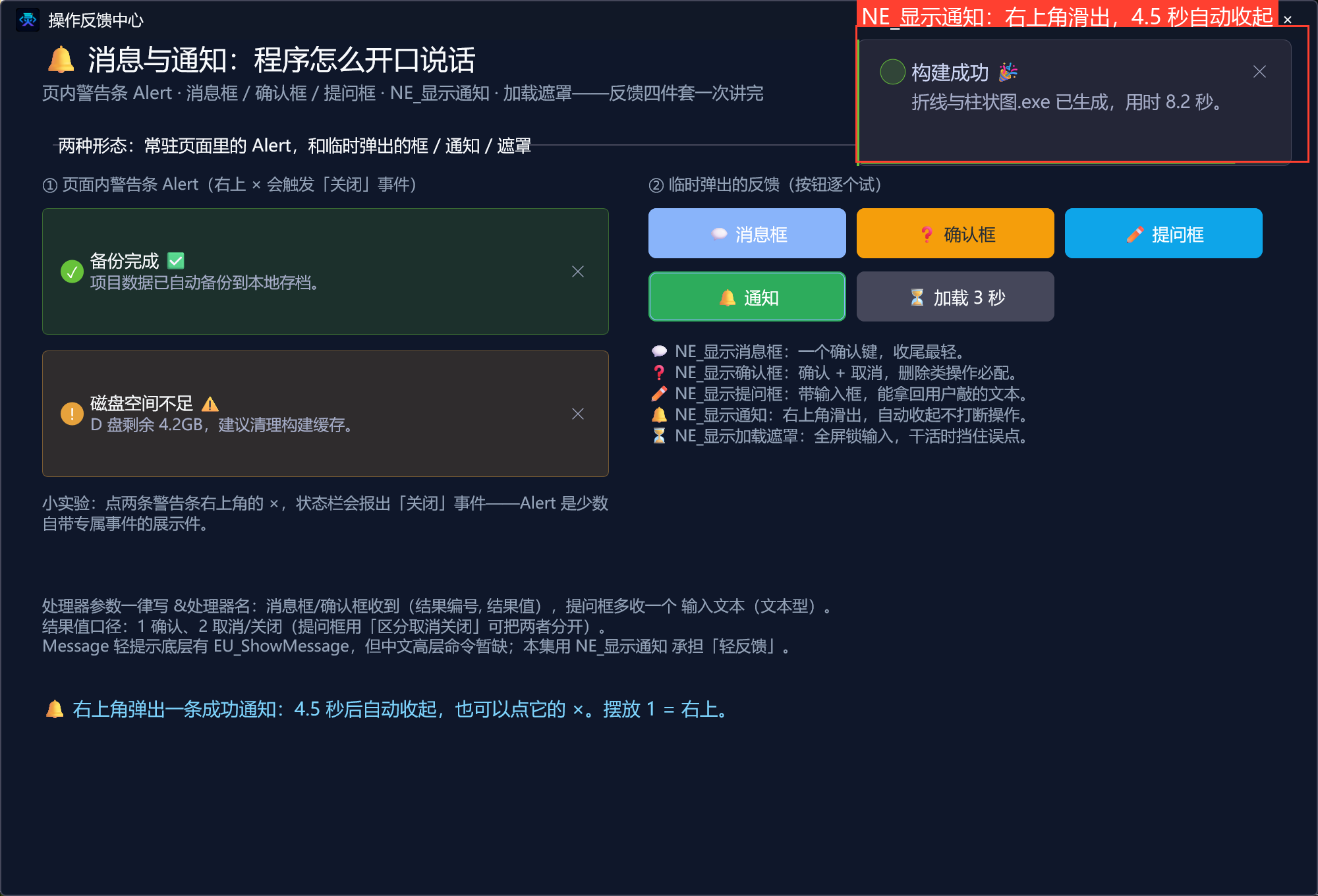Click the 提问框 button
Screen dimensions: 1318x896
click(1163, 233)
